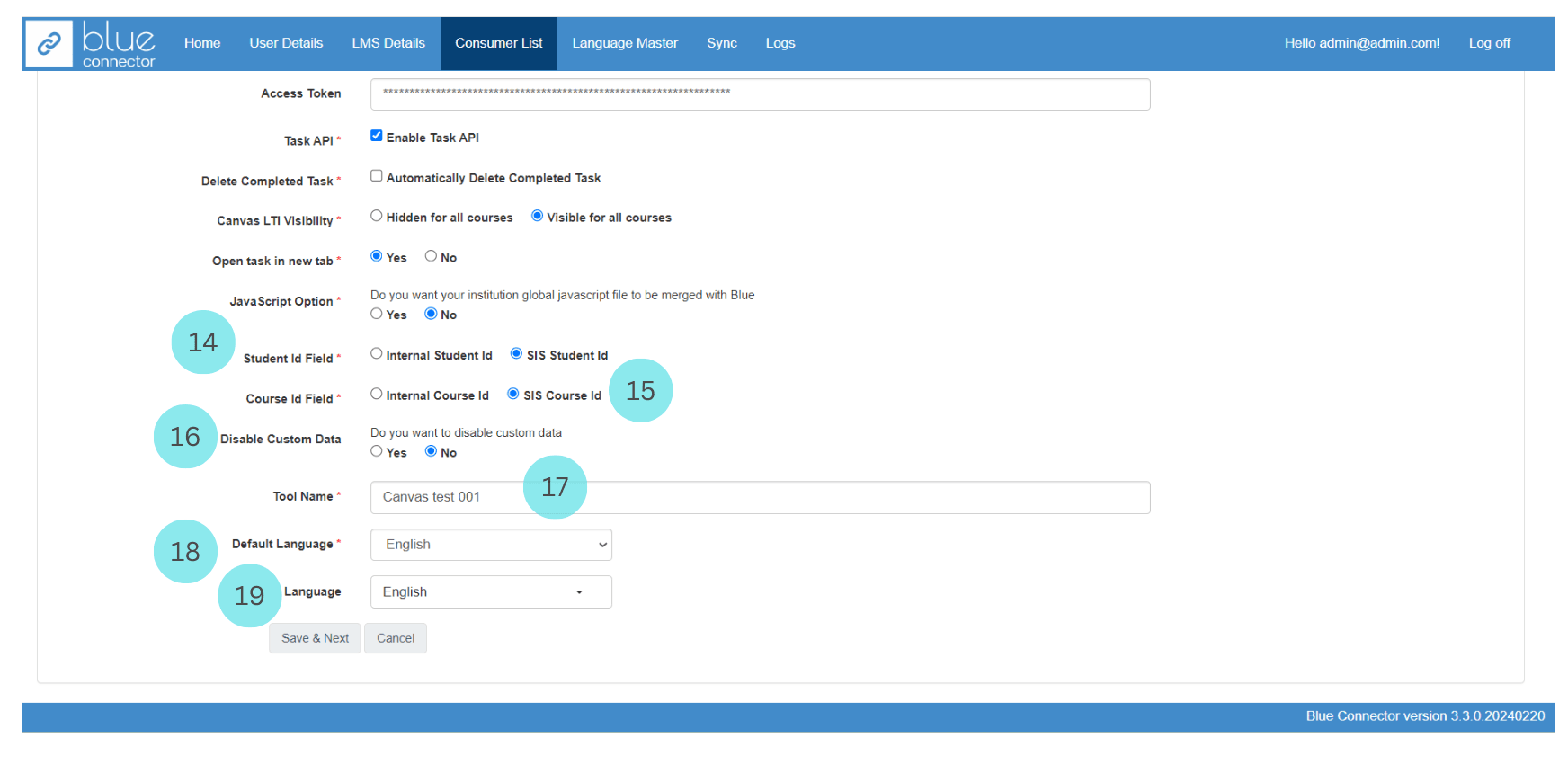Select SIS Course Id option
This screenshot has height=764, width=1568.
513,394
